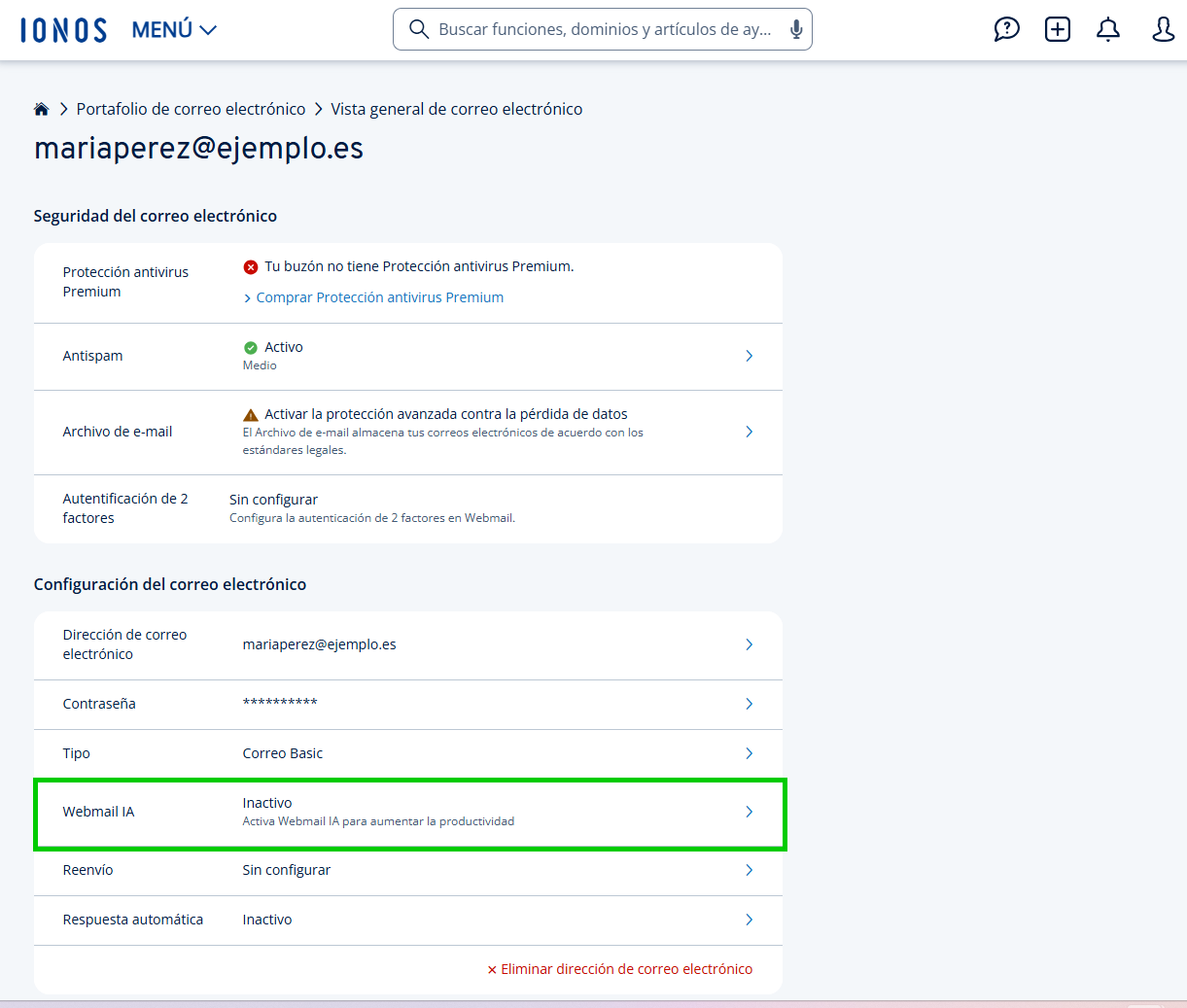Open the user account icon
The width and height of the screenshot is (1187, 1008).
tap(1163, 29)
